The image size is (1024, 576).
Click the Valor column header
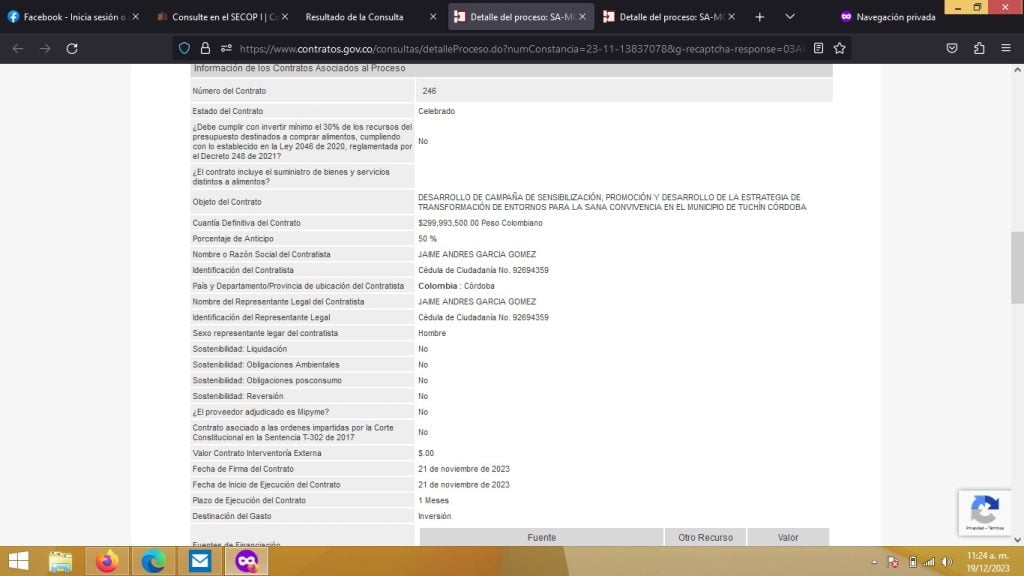[788, 537]
